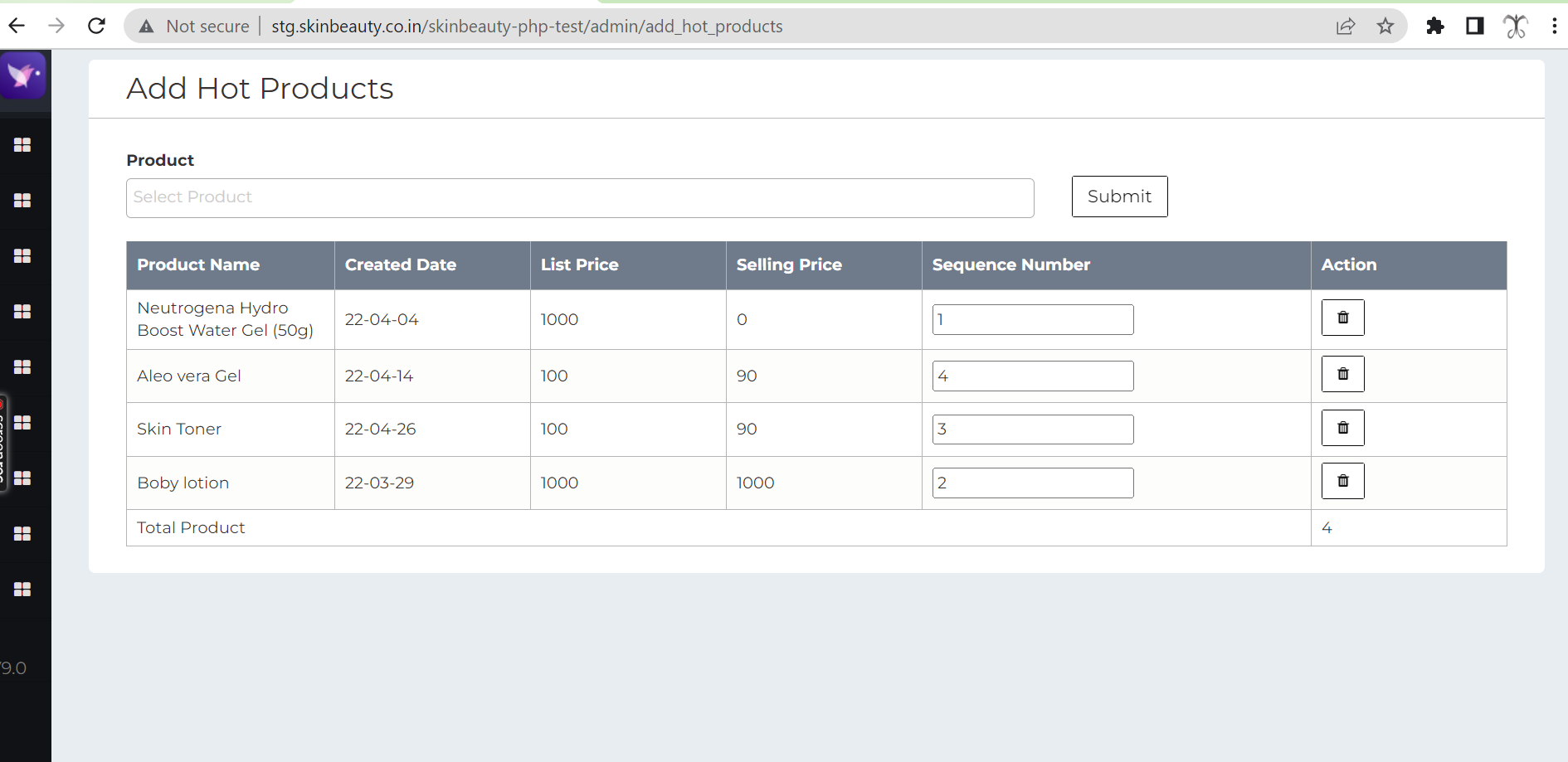Bookmark this page with the star icon
The image size is (1568, 762).
pyautogui.click(x=1385, y=26)
